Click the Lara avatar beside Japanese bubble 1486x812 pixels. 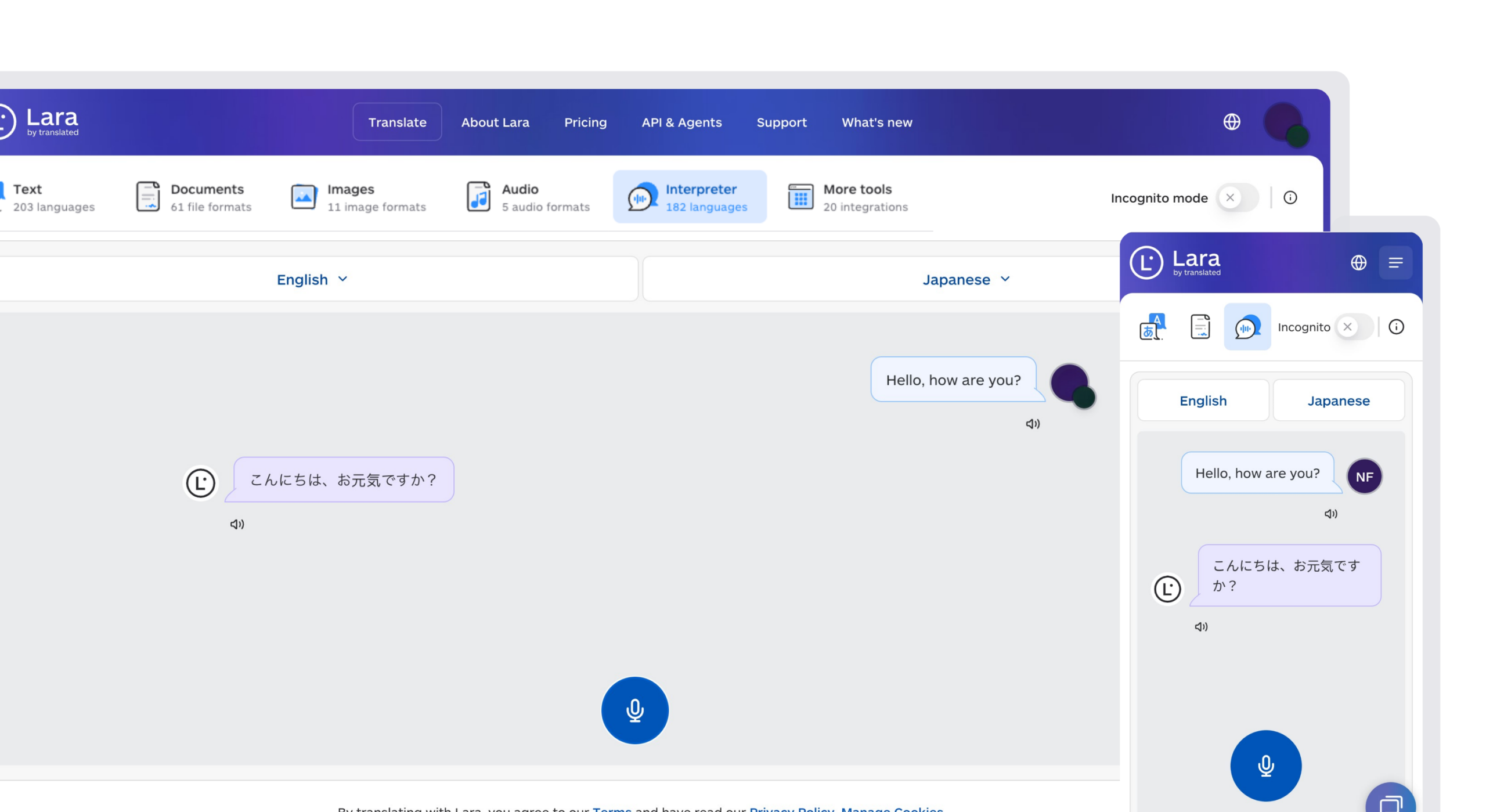point(201,483)
